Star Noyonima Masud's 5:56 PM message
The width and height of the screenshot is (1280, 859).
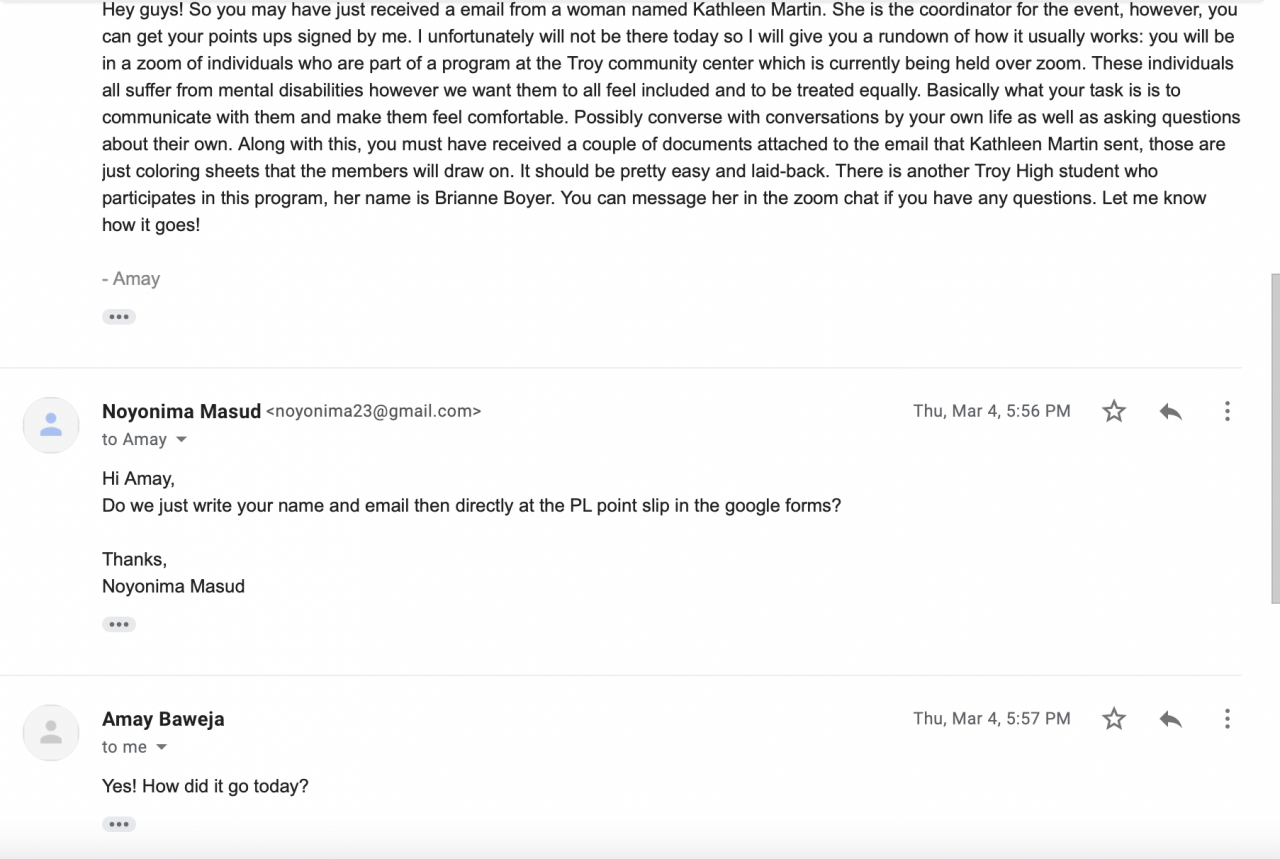pyautogui.click(x=1114, y=411)
